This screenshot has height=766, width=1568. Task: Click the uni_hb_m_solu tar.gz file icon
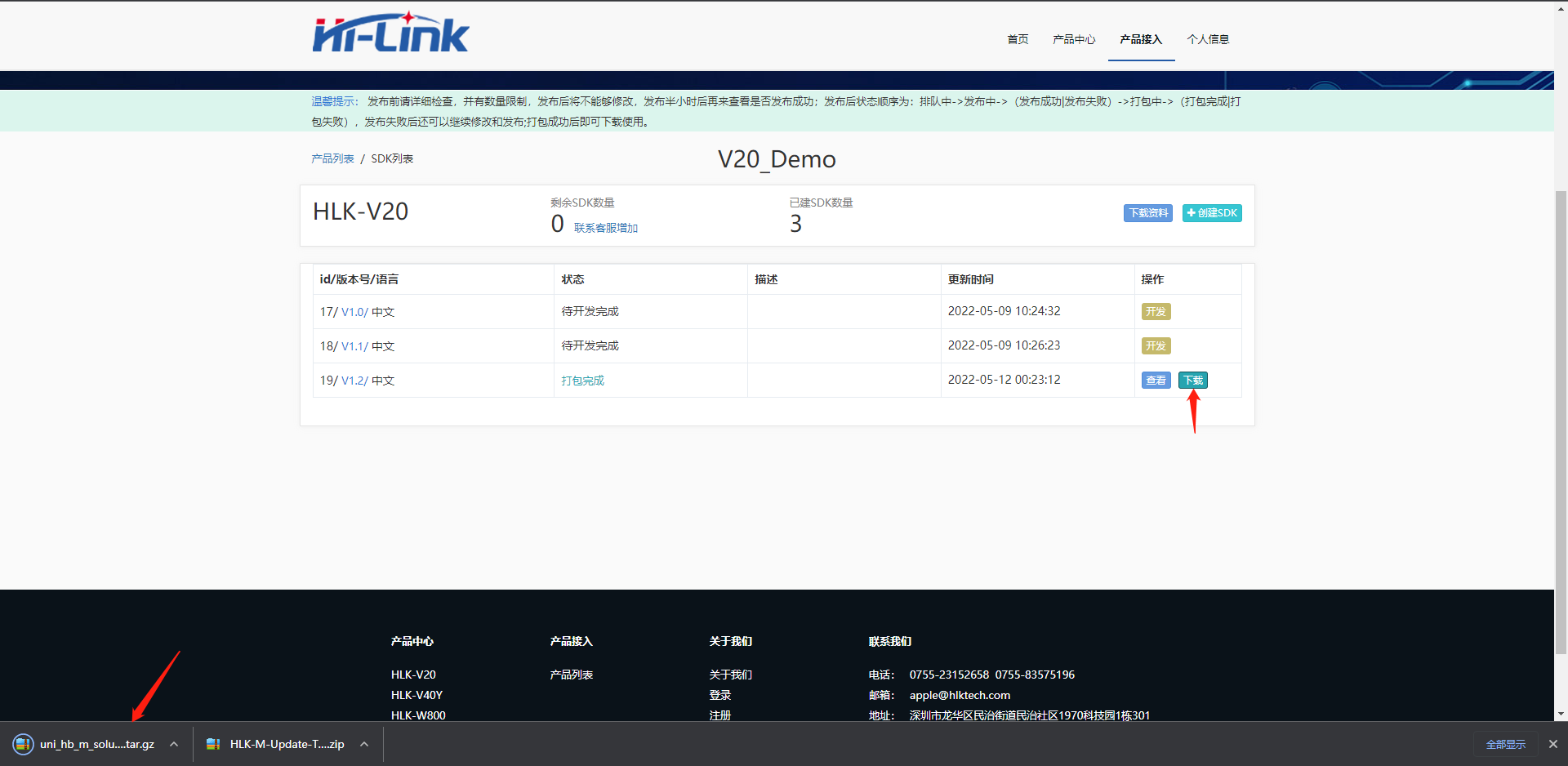coord(23,744)
